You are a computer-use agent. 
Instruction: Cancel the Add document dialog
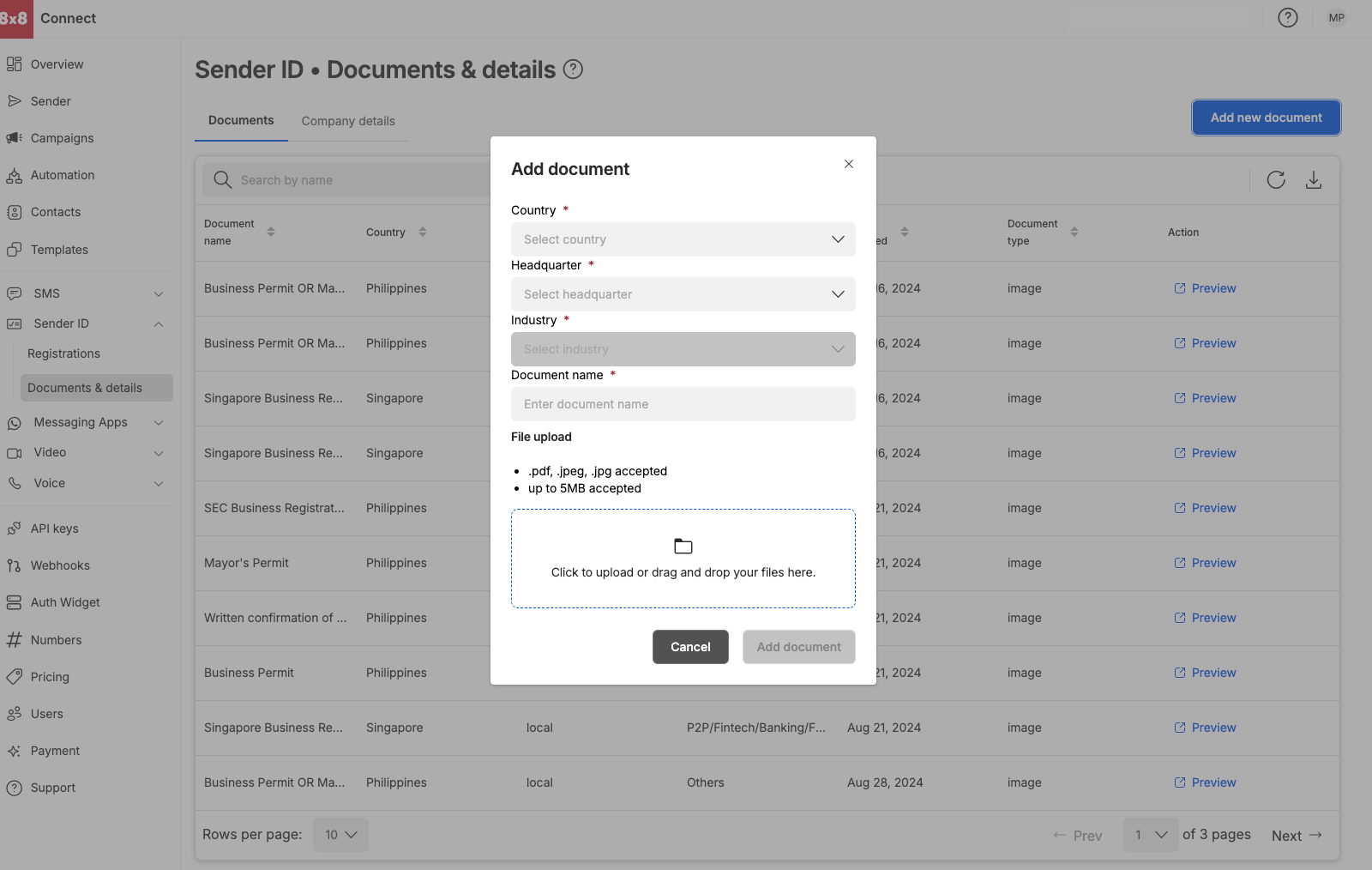tap(690, 647)
